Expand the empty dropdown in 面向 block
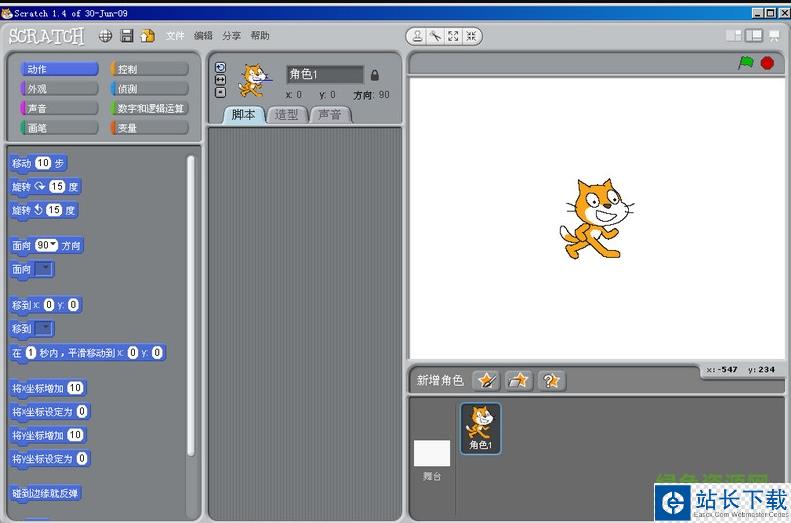The height and width of the screenshot is (523, 791). (45, 269)
